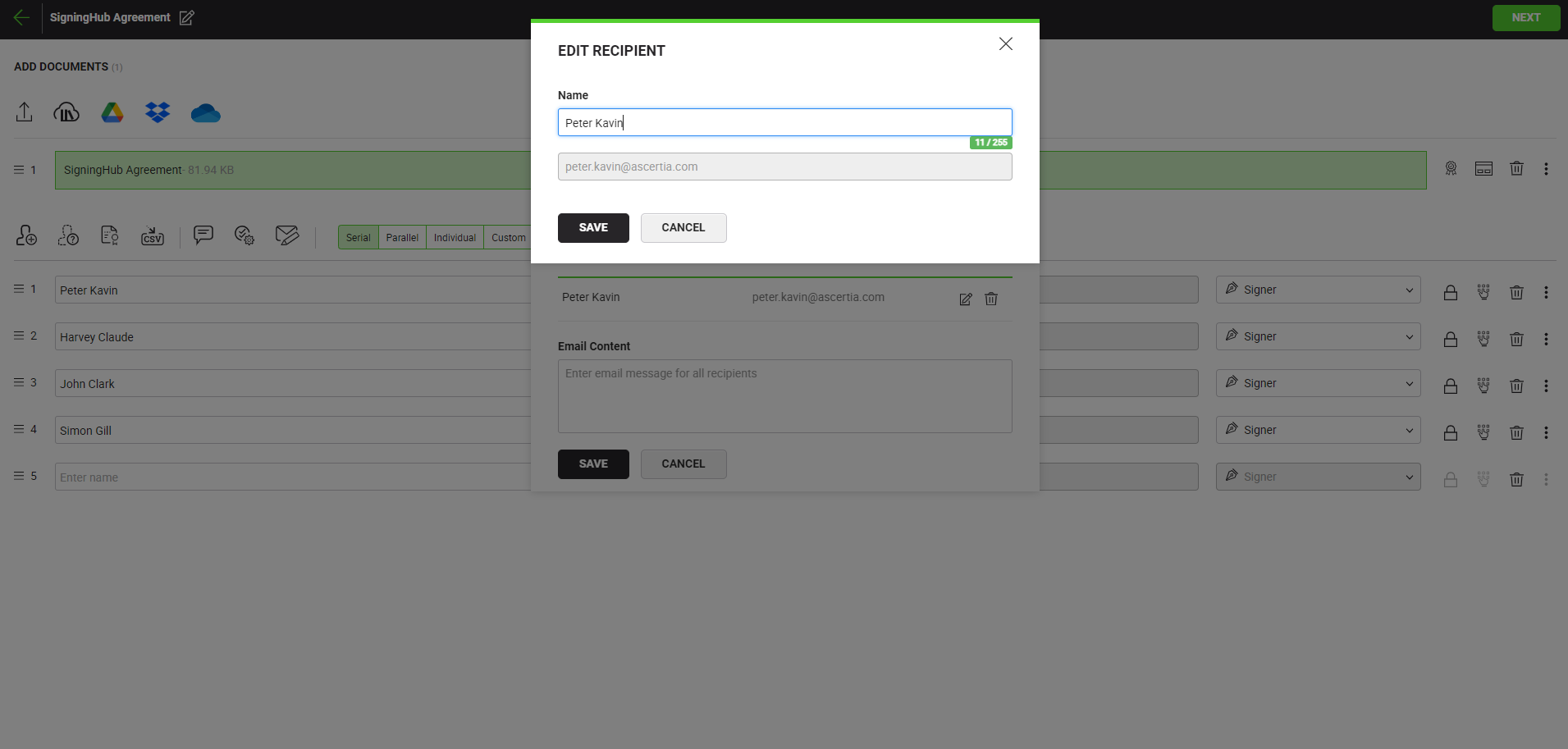Switch to the Custom workflow tab

[508, 238]
